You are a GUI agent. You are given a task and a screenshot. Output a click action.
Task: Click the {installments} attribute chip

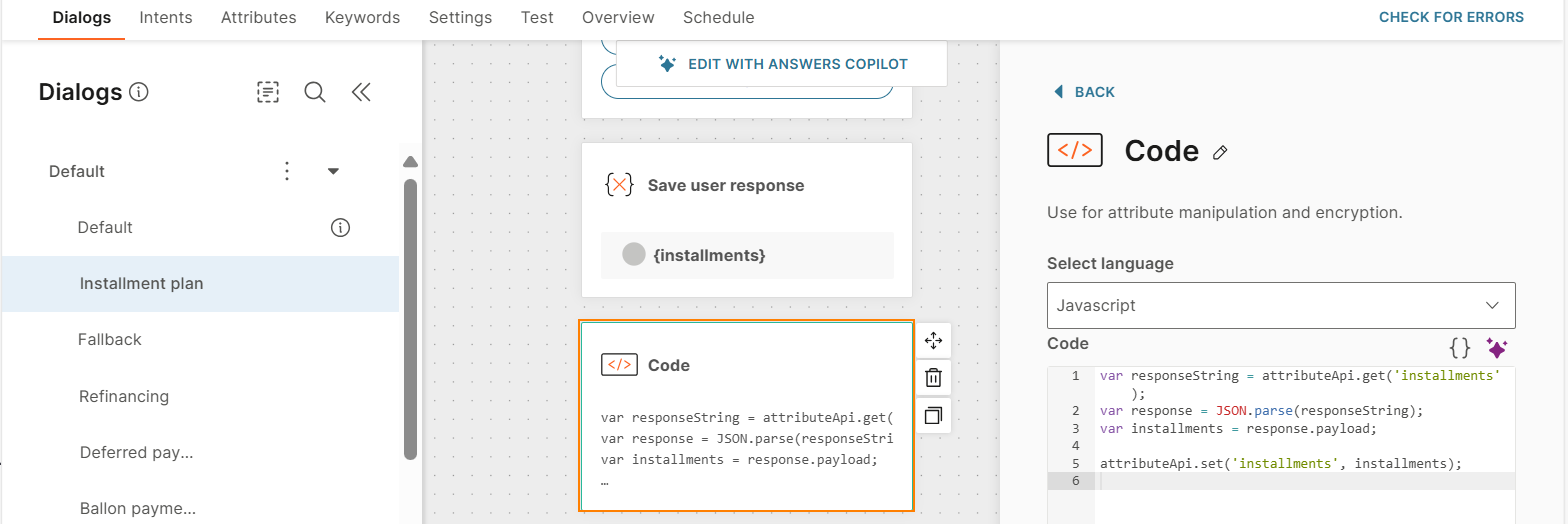(x=747, y=255)
